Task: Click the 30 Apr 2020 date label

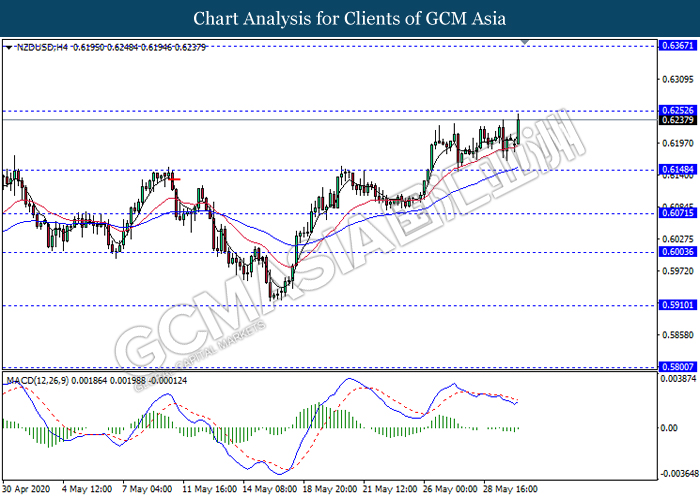Action: click(x=26, y=489)
